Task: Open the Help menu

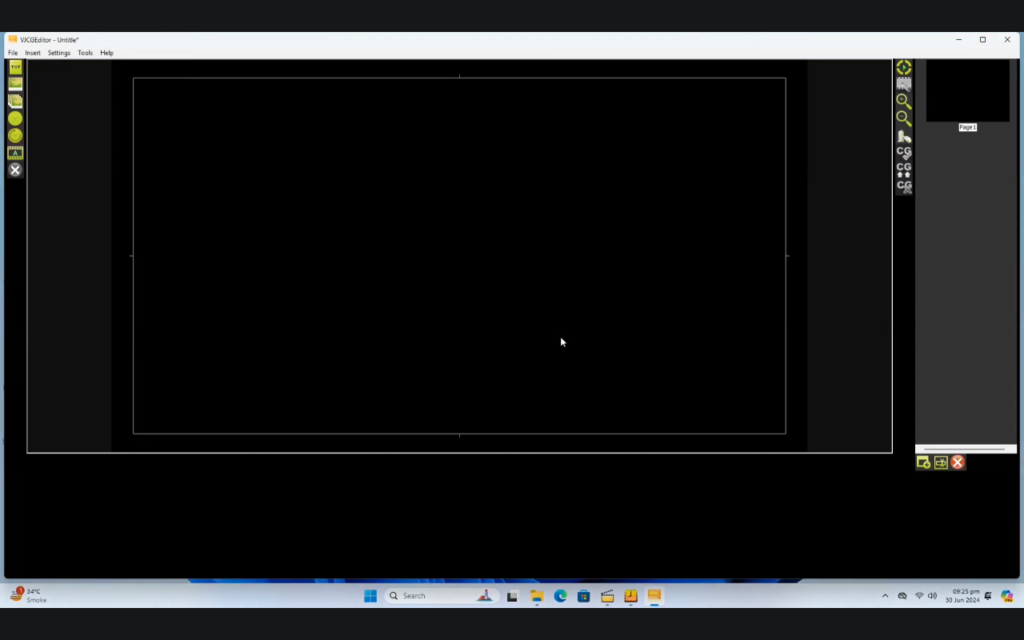Action: click(106, 53)
